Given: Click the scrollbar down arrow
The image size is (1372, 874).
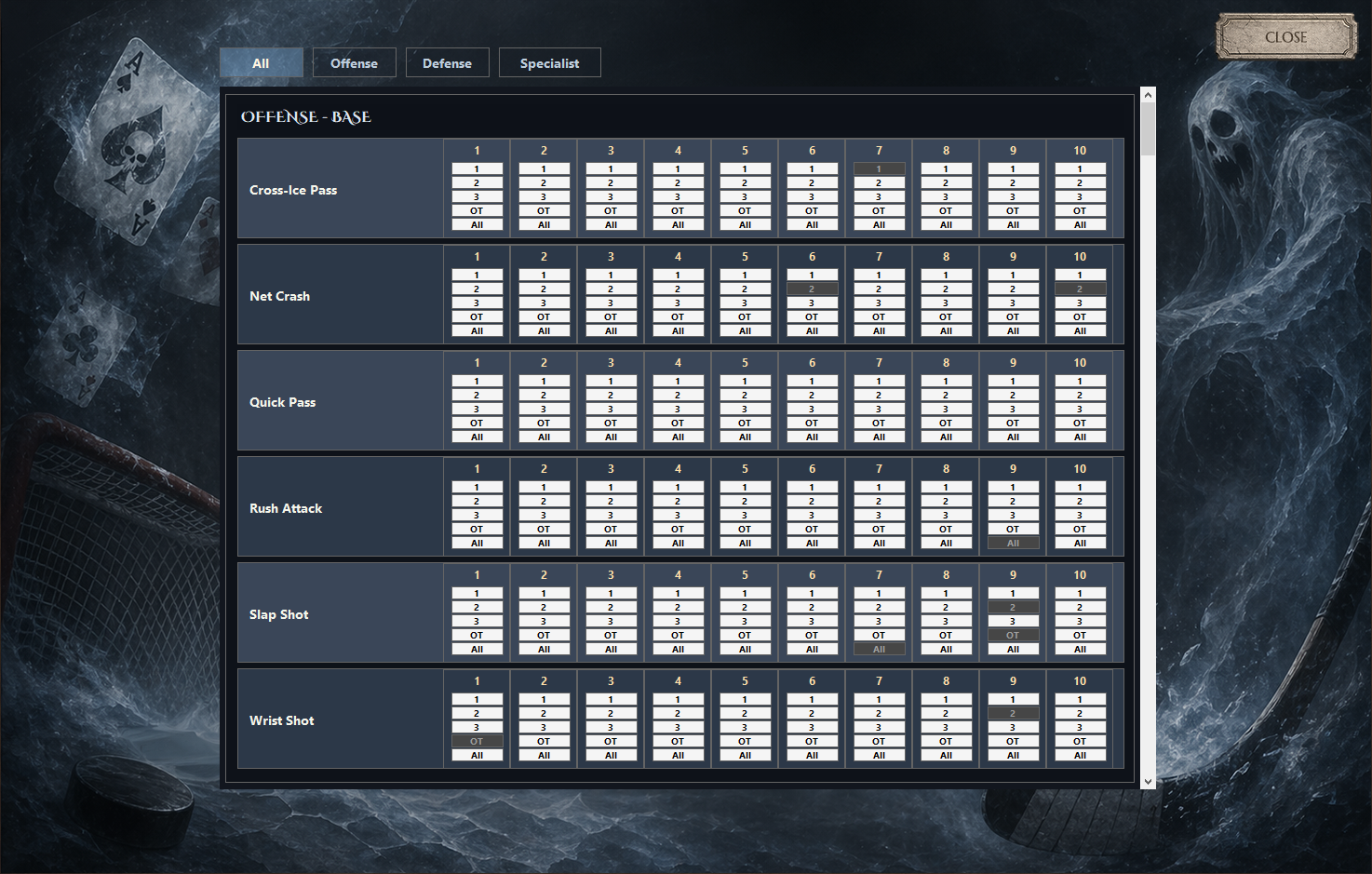Looking at the screenshot, I should [x=1148, y=782].
